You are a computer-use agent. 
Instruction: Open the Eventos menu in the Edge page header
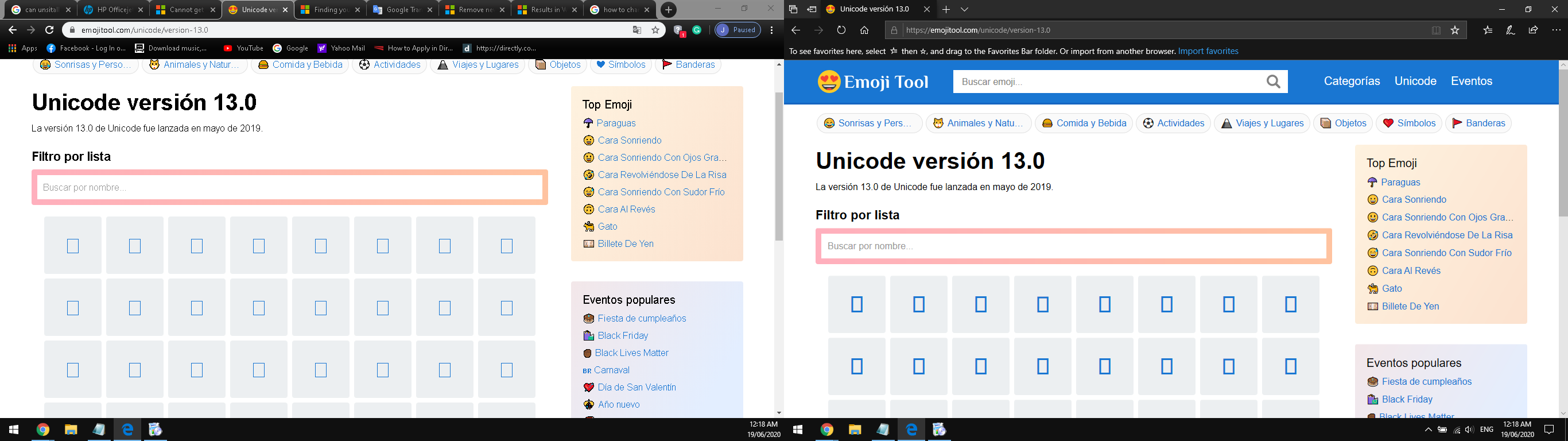pos(1471,81)
